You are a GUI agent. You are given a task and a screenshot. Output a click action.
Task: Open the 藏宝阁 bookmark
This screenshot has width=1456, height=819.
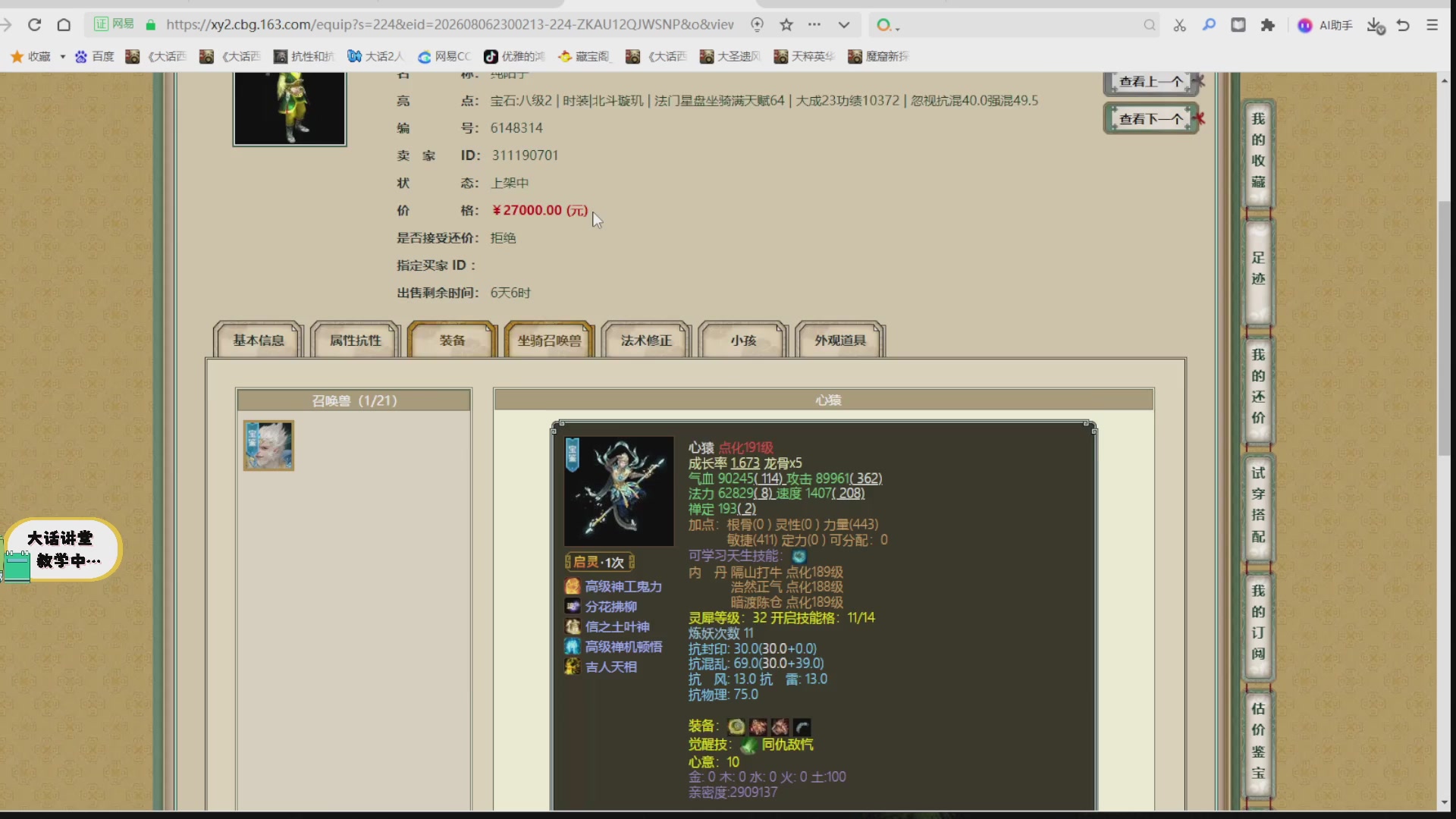(584, 56)
